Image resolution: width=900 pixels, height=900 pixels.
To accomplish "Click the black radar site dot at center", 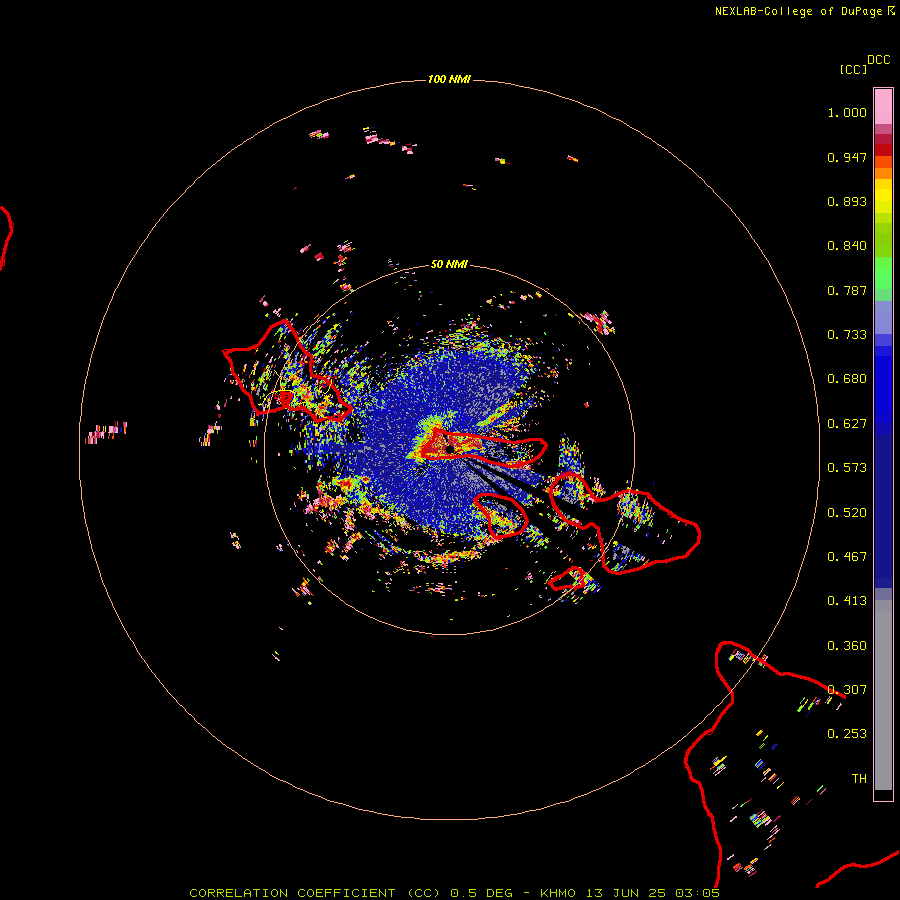I will pos(449,449).
